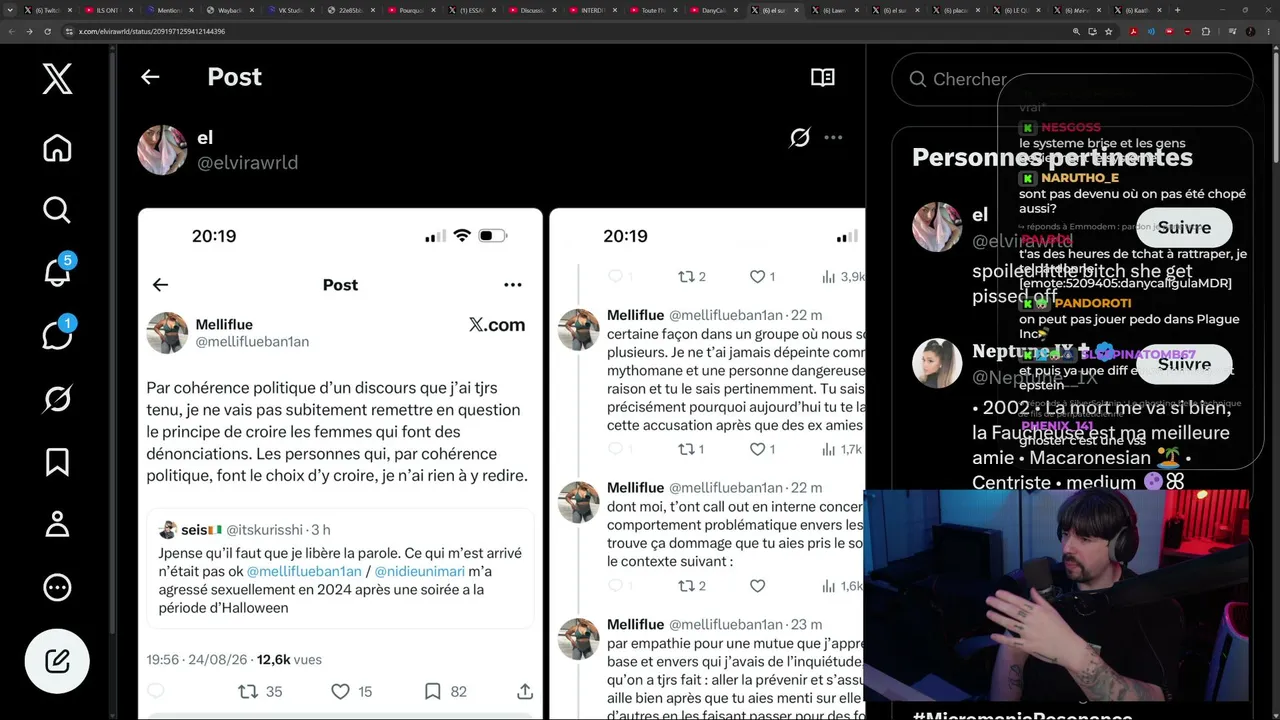
Task: Switch to the ILS ONT YouTube tab
Action: coord(107,10)
